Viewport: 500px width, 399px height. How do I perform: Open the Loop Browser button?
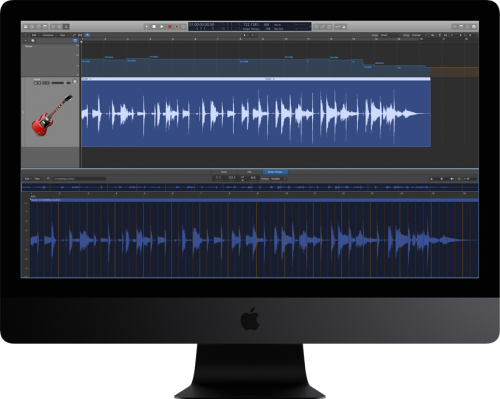pos(467,27)
